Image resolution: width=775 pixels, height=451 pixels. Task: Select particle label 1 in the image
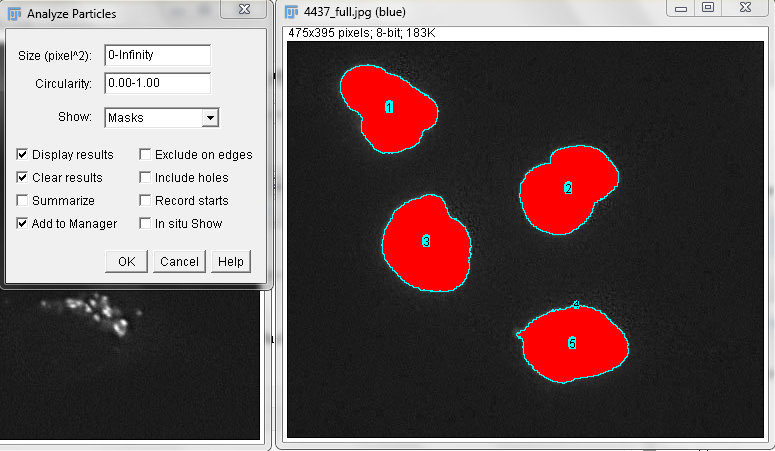[x=389, y=107]
